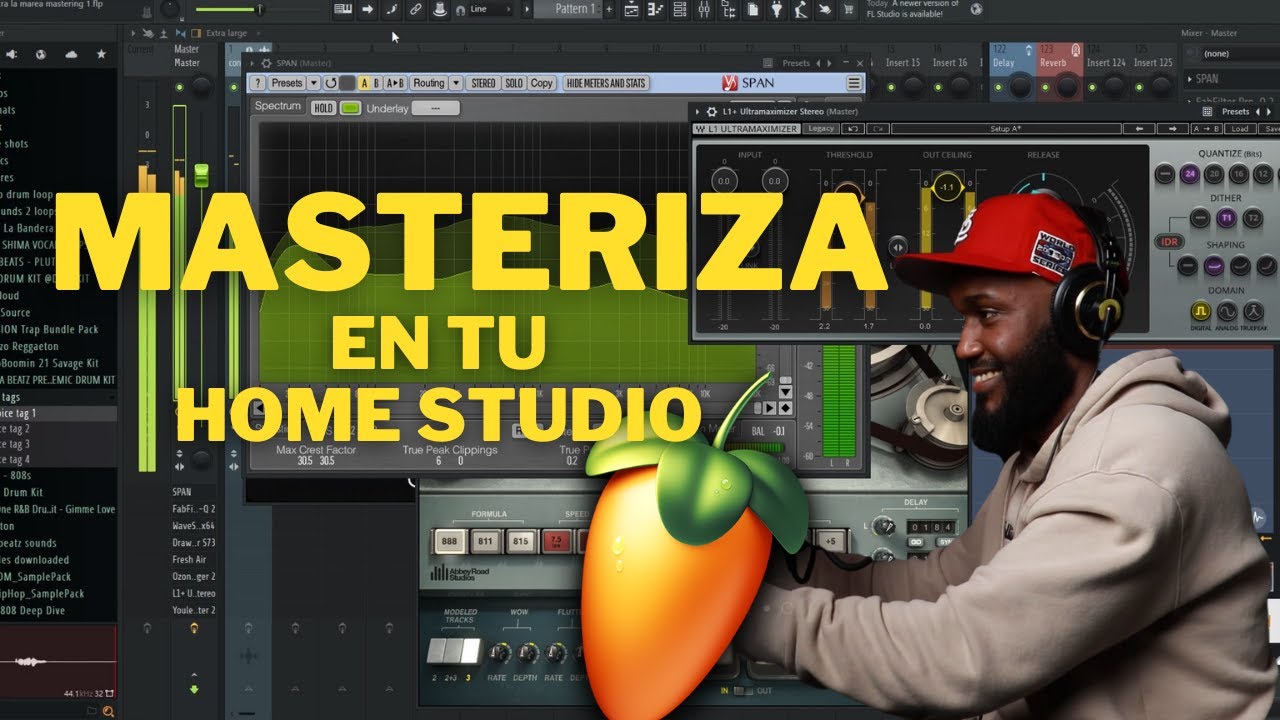1280x720 pixels.
Task: Select 24-bit quantize in L1
Action: [x=1189, y=173]
